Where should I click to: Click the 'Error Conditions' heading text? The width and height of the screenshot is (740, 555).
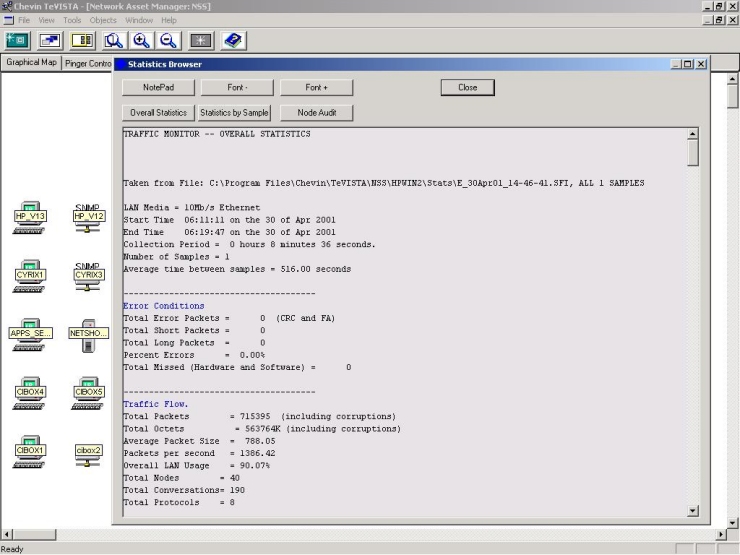(164, 306)
